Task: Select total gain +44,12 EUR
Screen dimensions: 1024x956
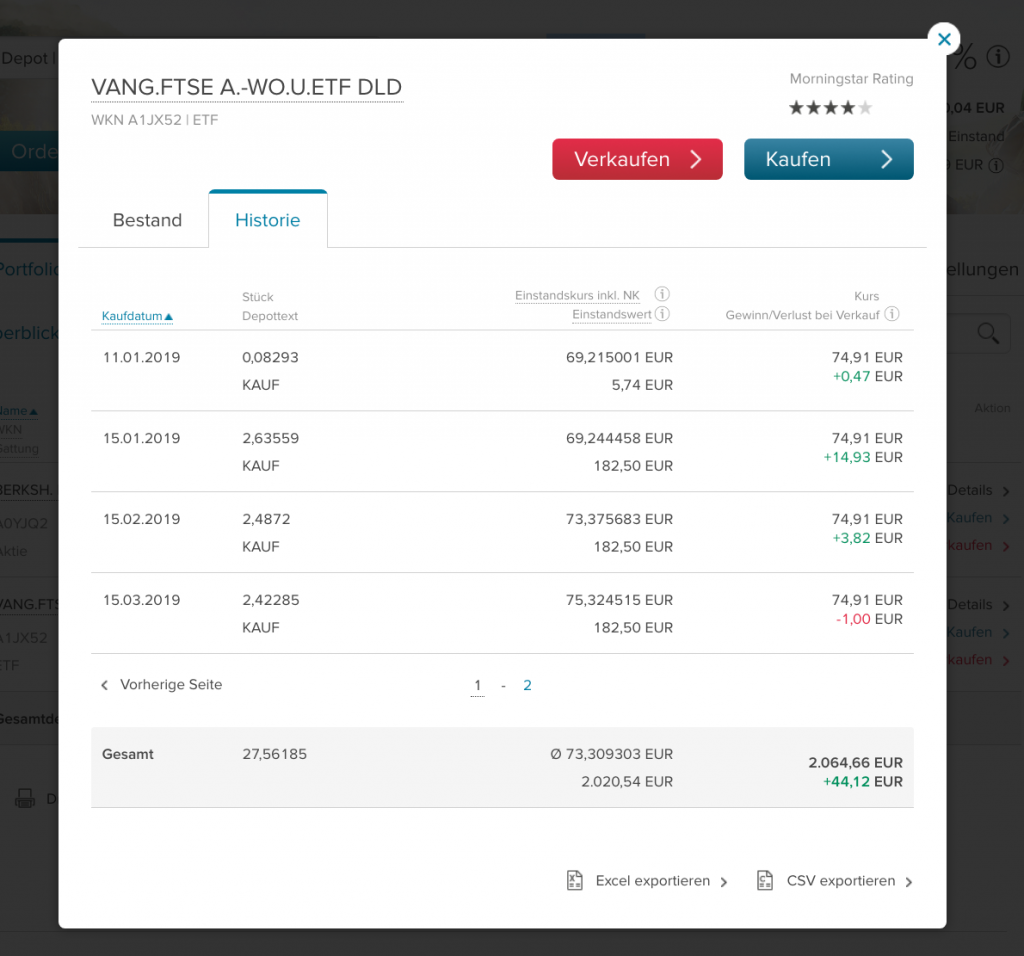Action: tap(863, 782)
